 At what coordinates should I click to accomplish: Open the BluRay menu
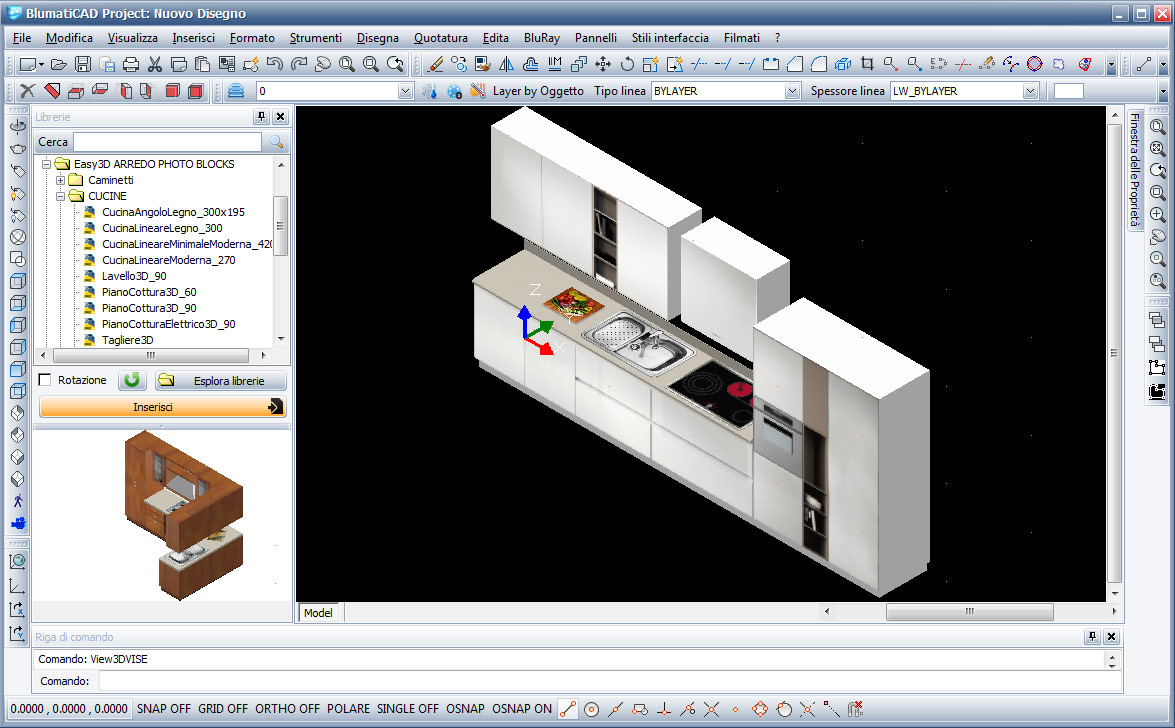coord(541,38)
